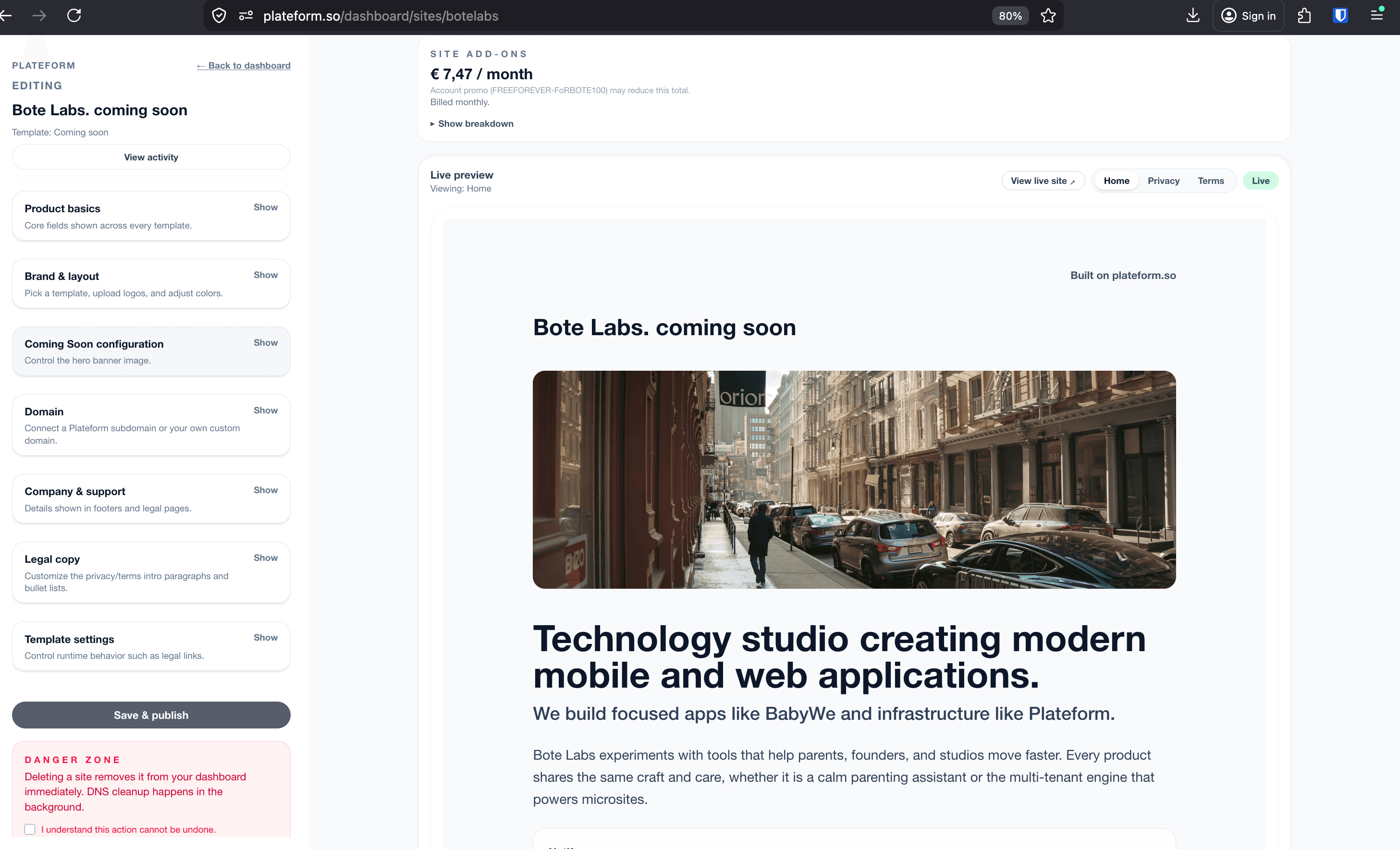Open the browser hamburger menu
Image resolution: width=1400 pixels, height=849 pixels.
1377,16
